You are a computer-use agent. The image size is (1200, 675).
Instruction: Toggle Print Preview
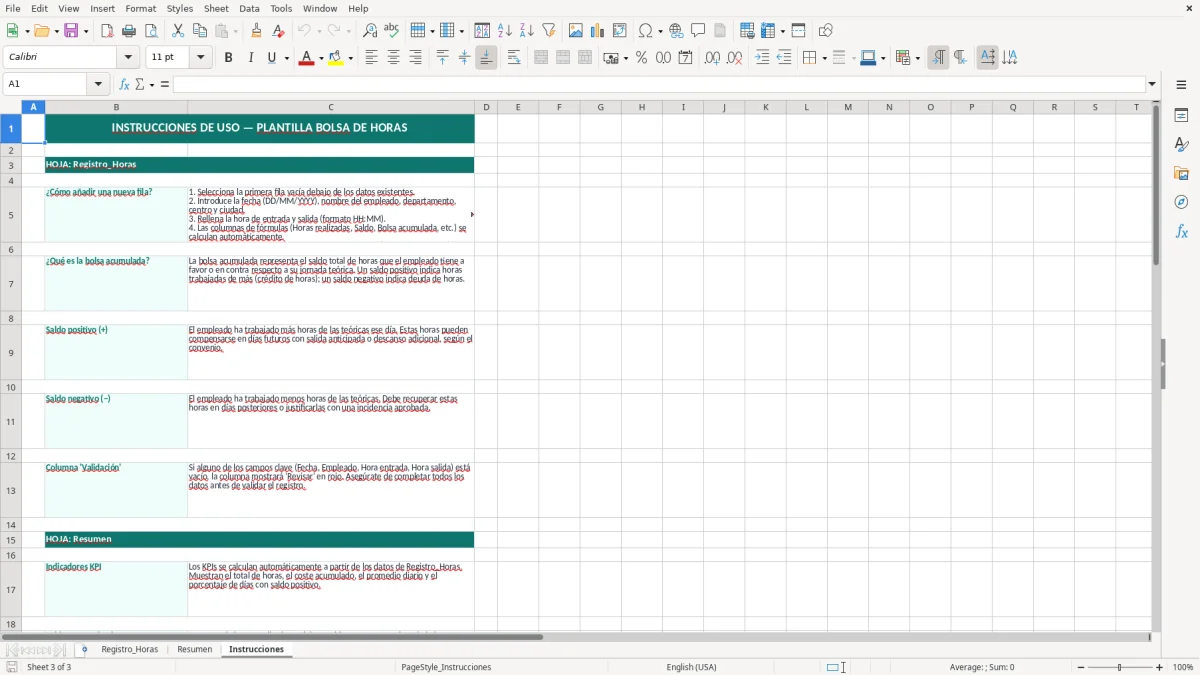[151, 31]
